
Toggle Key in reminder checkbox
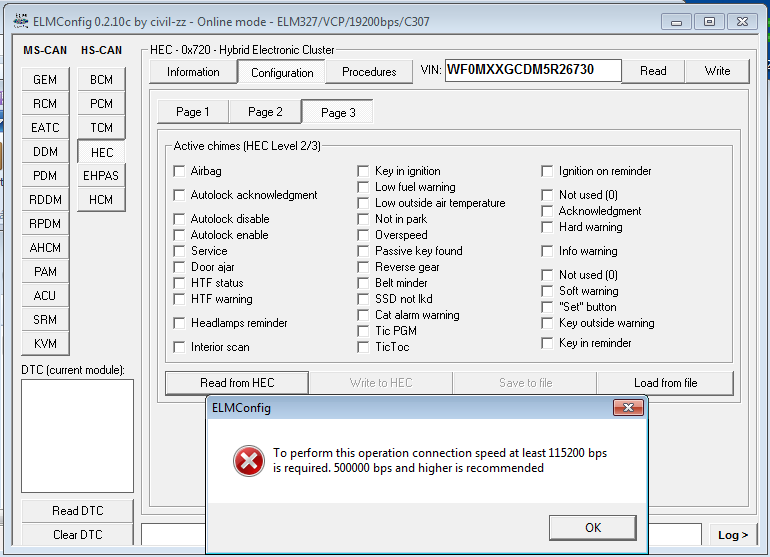547,343
